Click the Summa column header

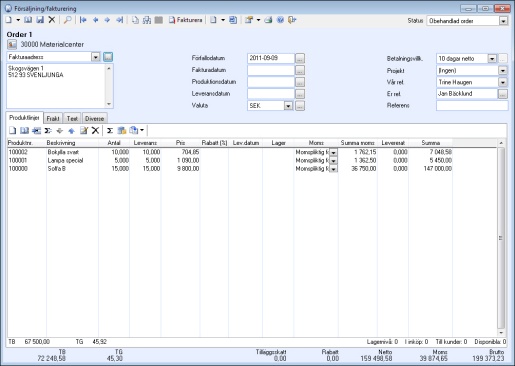point(430,143)
